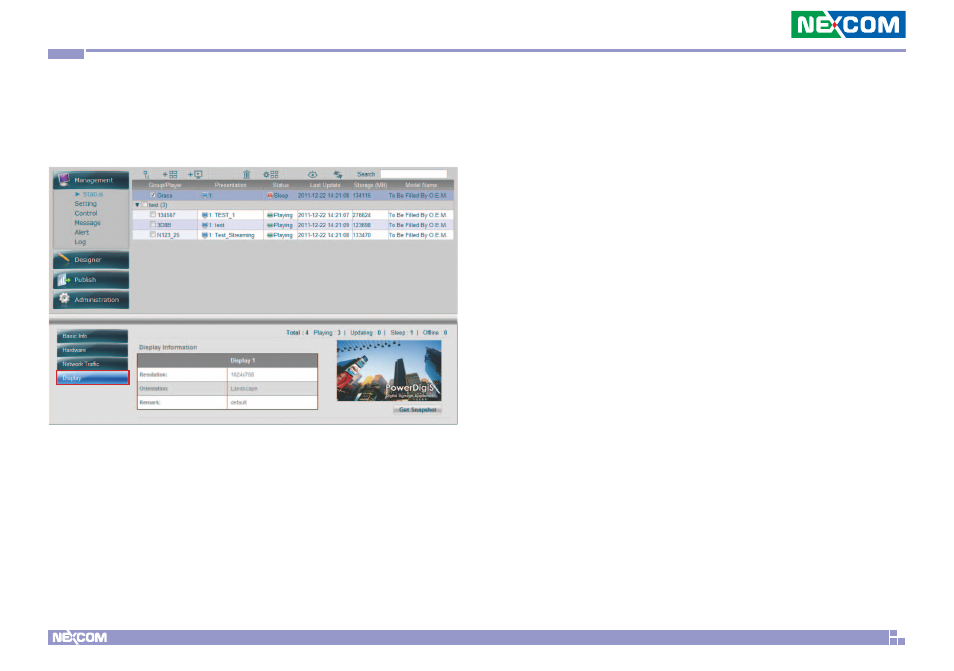Open the Administration section
Screen dimensions: 954x671
click(91, 300)
